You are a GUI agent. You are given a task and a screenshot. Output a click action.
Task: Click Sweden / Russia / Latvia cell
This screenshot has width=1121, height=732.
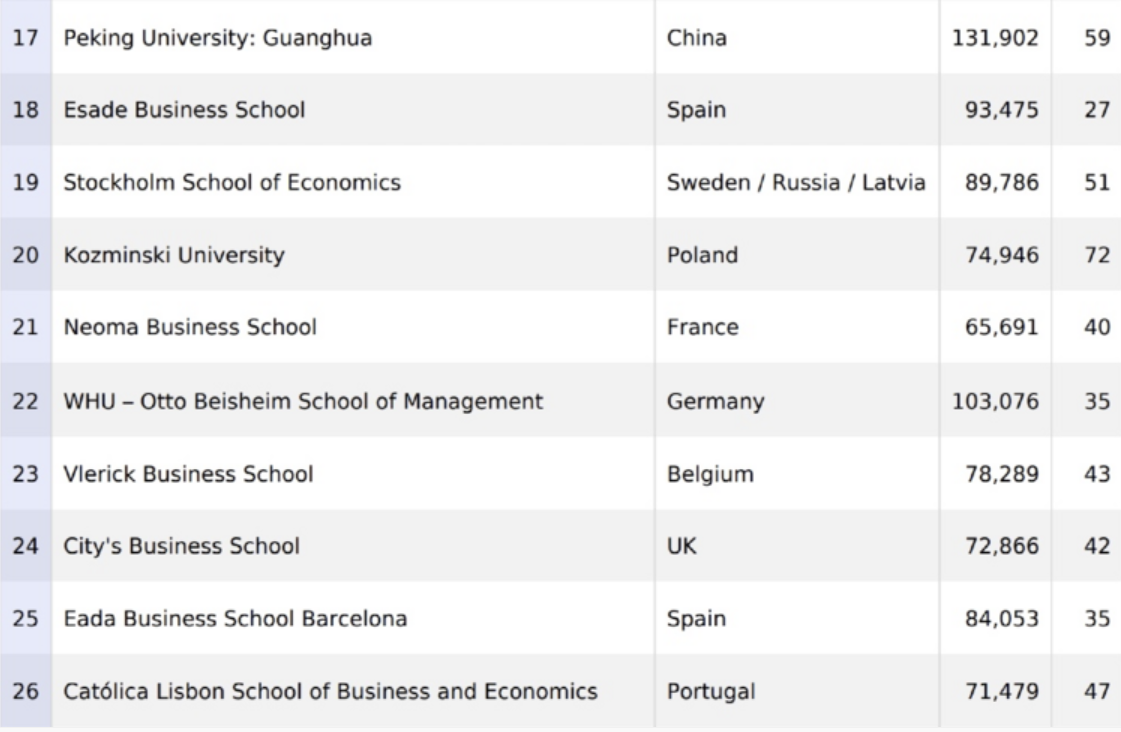795,183
